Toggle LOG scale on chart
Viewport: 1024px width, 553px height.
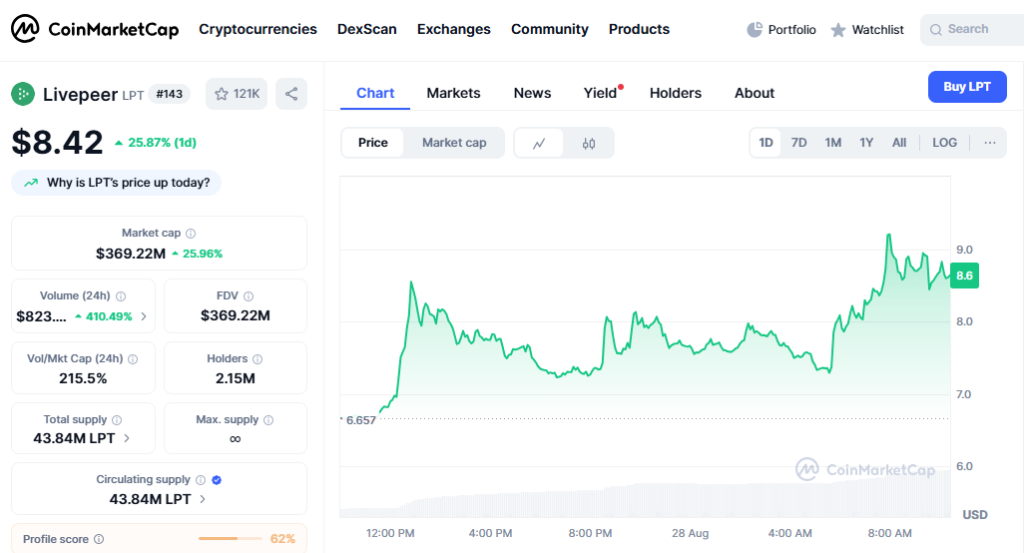pyautogui.click(x=944, y=143)
